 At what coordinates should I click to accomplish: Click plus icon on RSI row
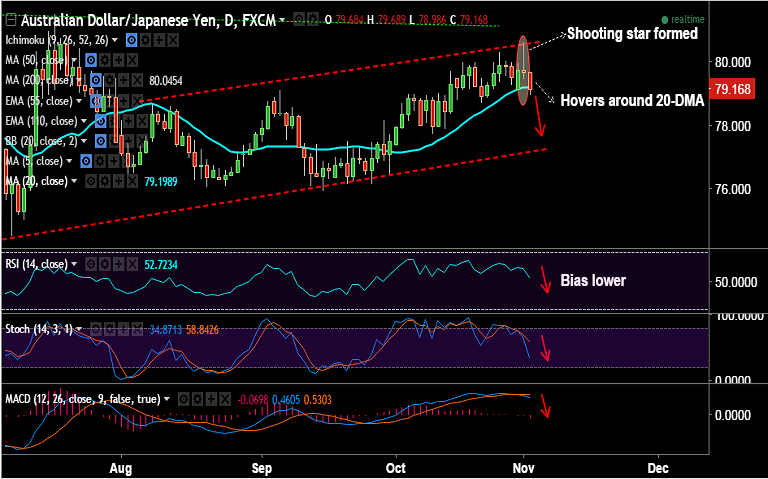pos(118,264)
